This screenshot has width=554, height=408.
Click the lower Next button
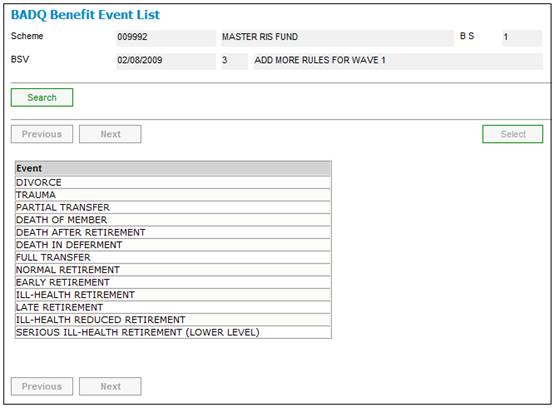[x=110, y=386]
